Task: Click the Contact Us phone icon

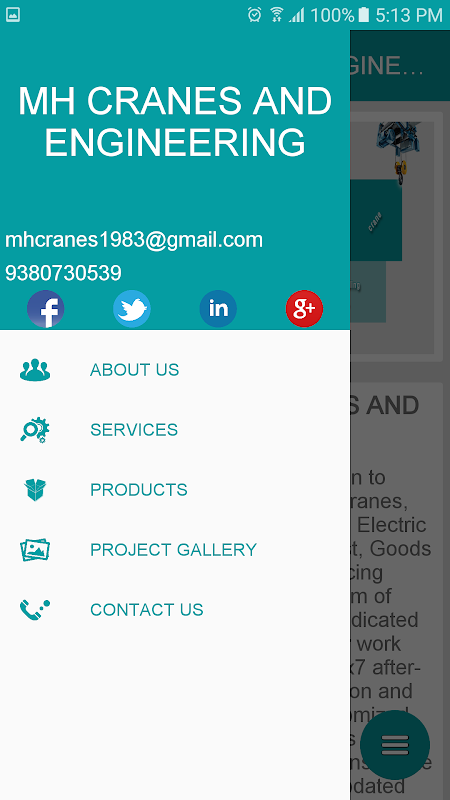Action: [x=35, y=610]
